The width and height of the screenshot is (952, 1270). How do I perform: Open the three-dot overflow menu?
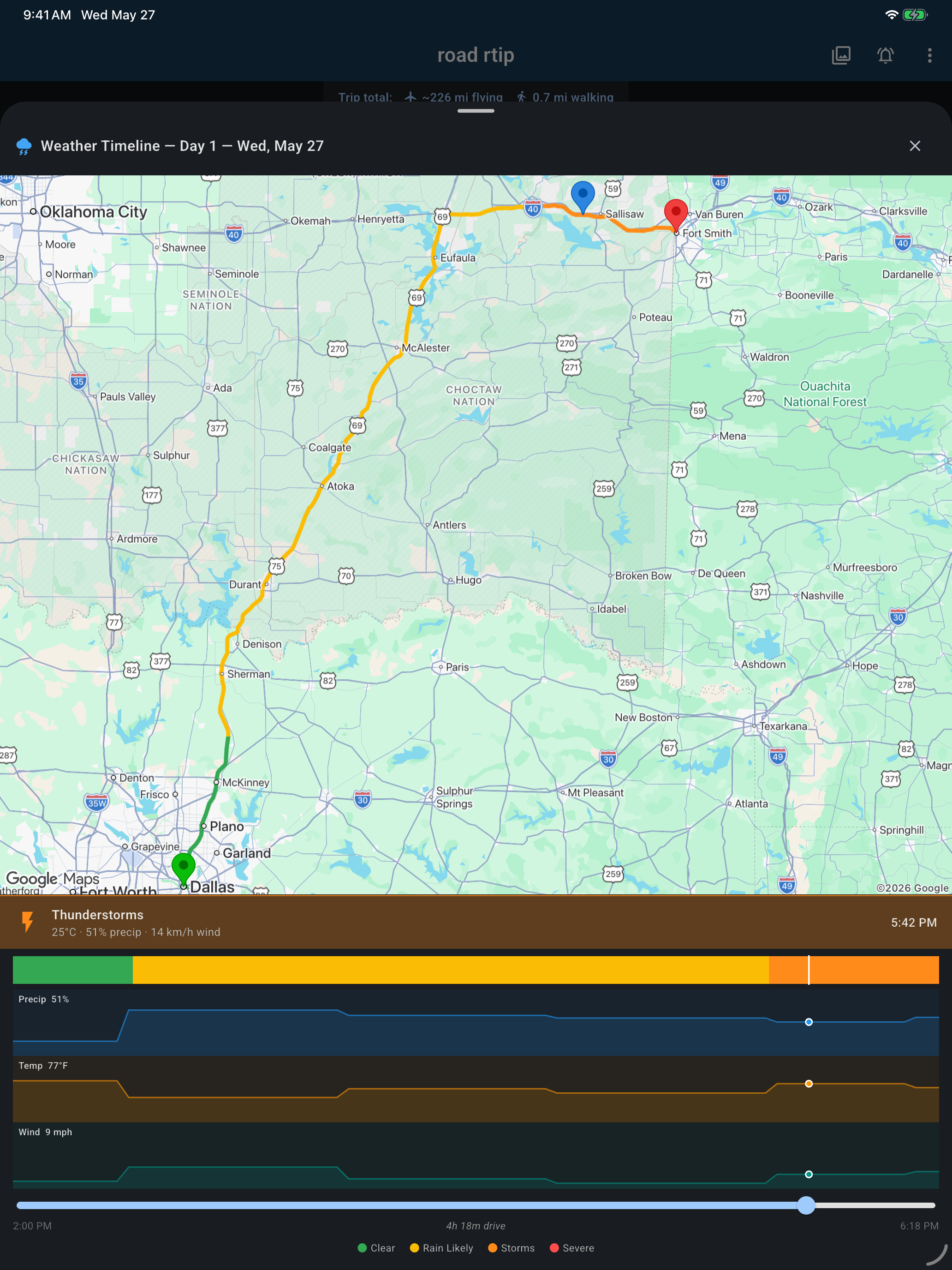[929, 55]
